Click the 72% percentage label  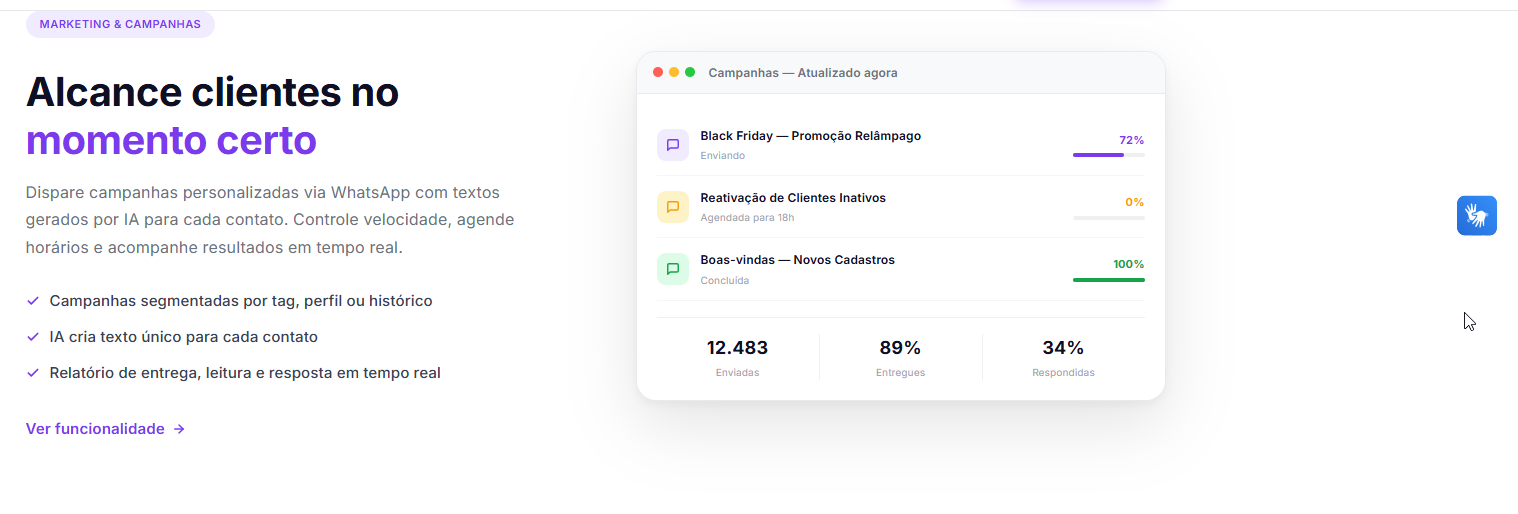pos(1132,140)
